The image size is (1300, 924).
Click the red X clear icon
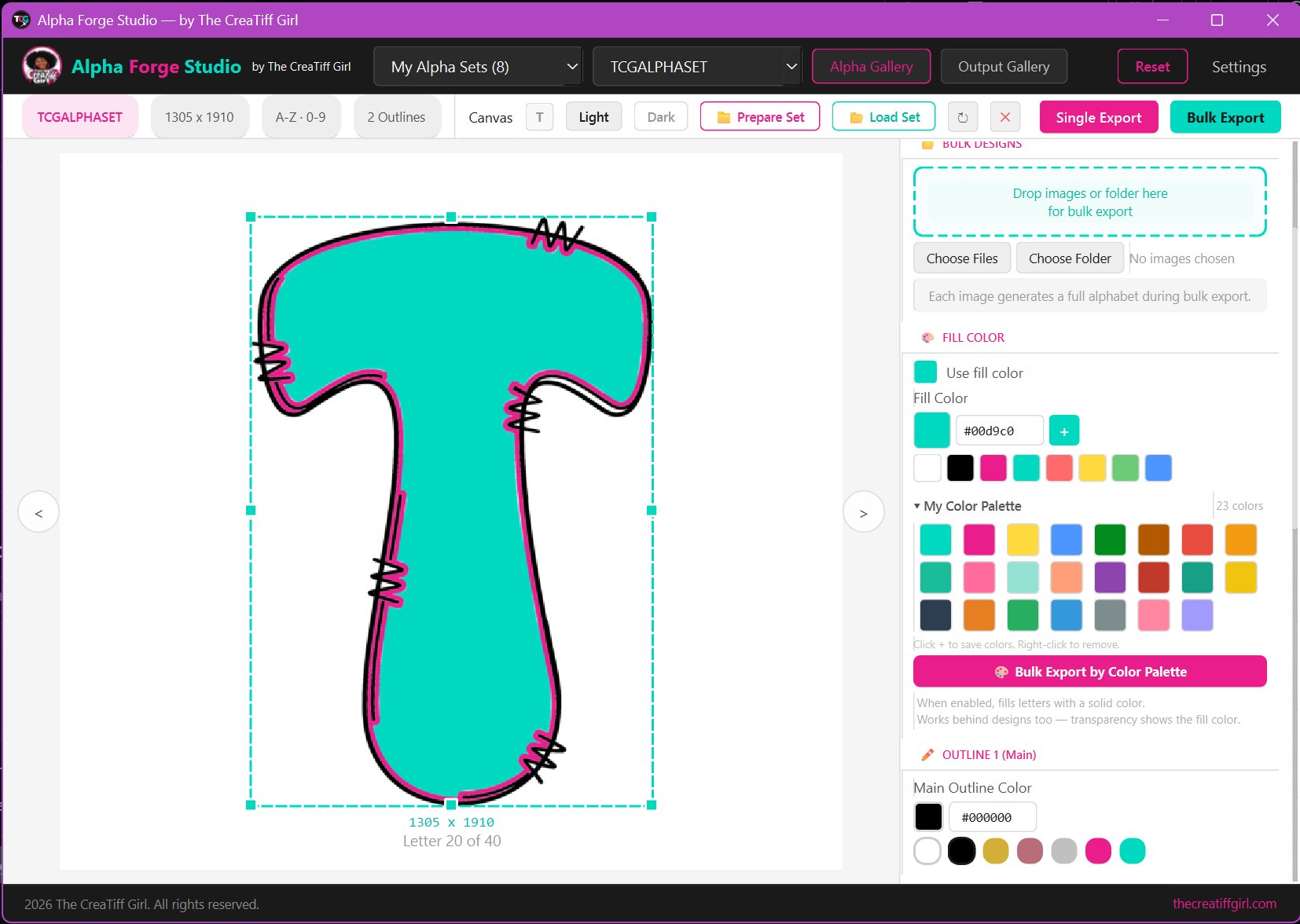1004,116
